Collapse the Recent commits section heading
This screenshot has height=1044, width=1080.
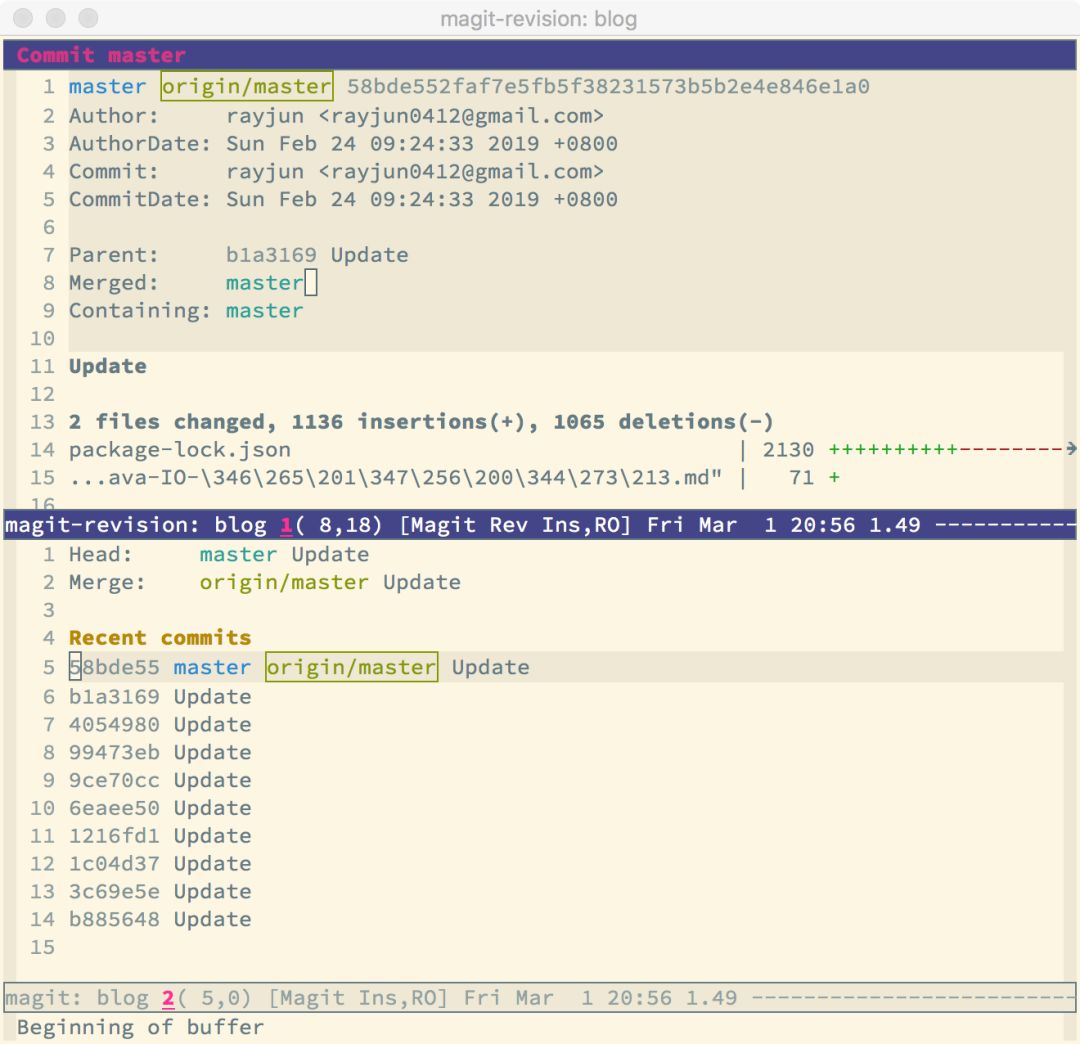(x=160, y=638)
